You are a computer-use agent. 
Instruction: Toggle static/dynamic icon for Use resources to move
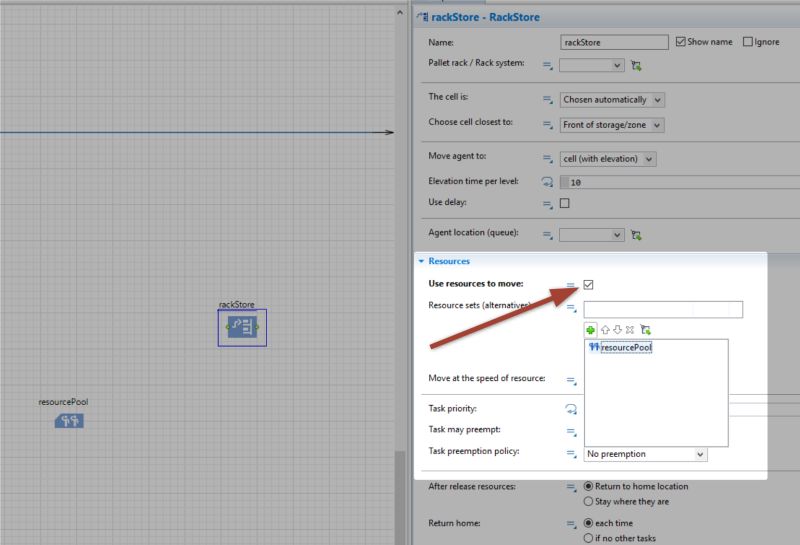571,285
